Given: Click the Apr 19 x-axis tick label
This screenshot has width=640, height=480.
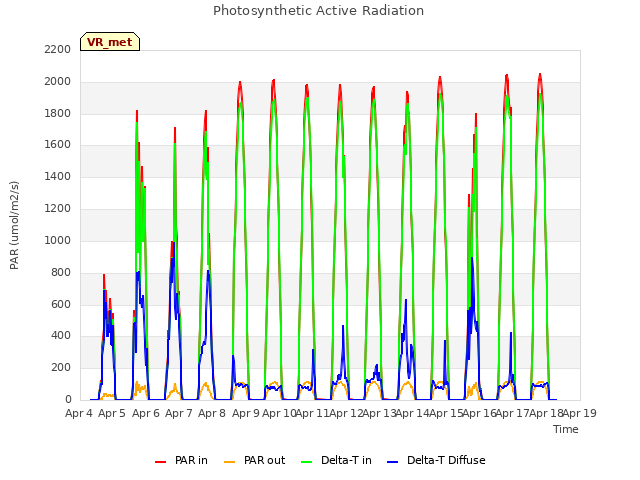Looking at the screenshot, I should [580, 413].
